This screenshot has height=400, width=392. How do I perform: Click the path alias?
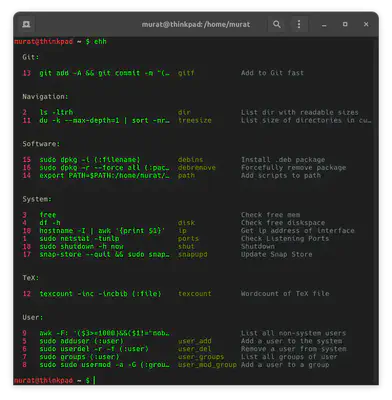pos(186,175)
